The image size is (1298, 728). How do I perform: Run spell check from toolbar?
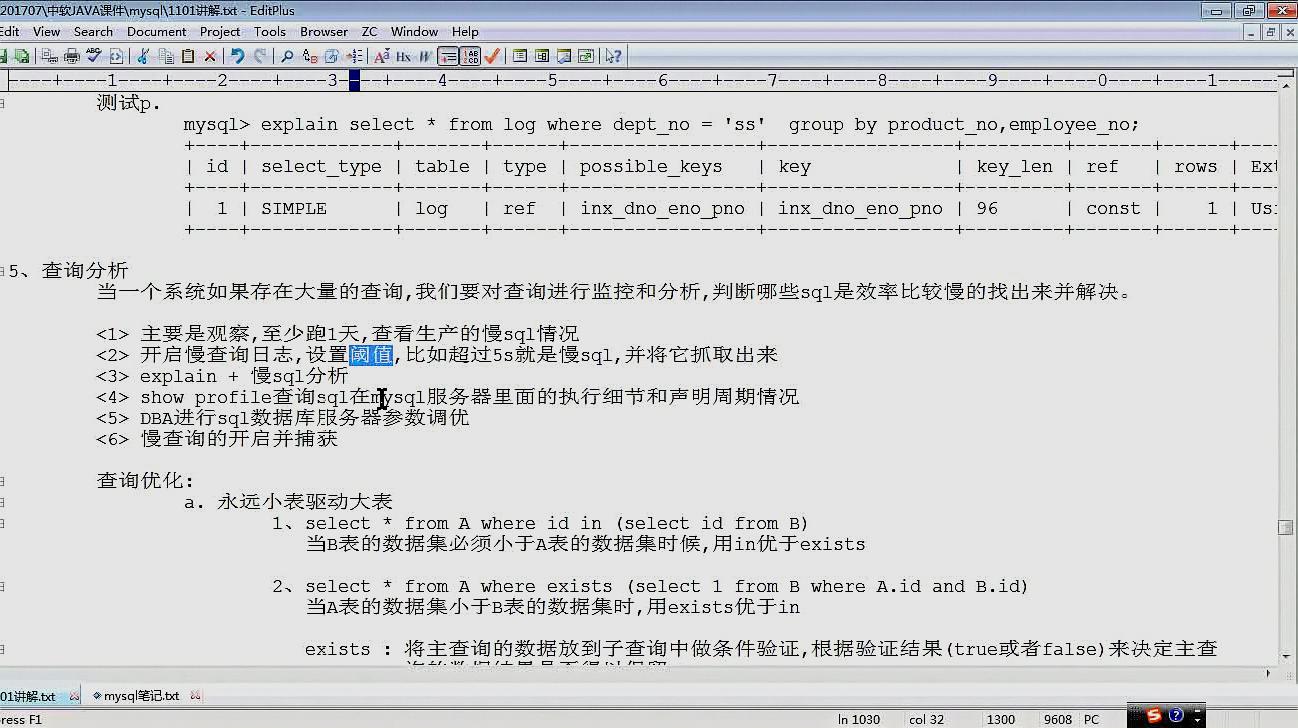pos(92,57)
